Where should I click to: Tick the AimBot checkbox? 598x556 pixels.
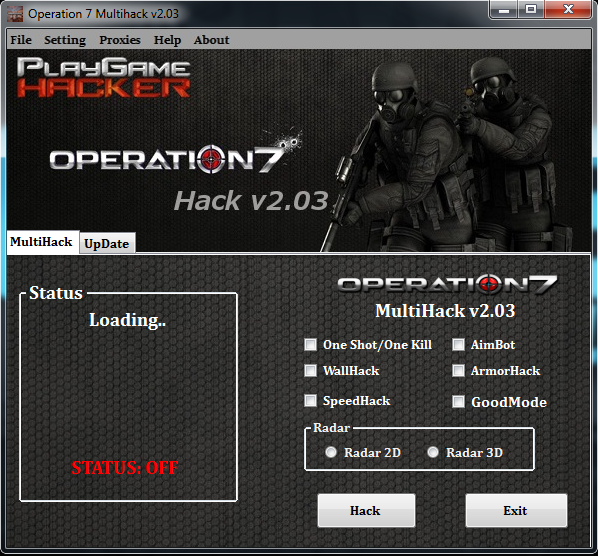pyautogui.click(x=458, y=345)
